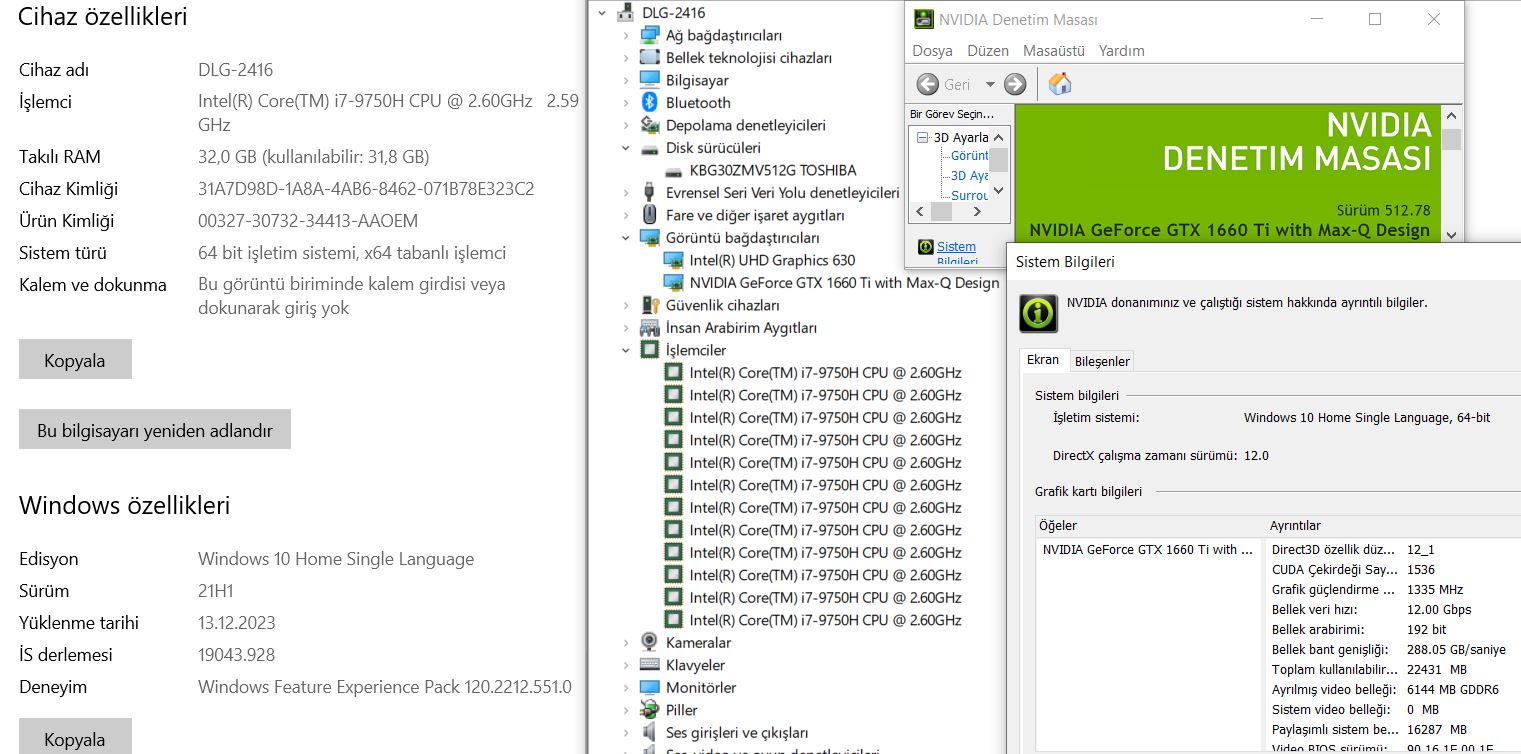
Task: Maximize the NVIDIA Denetim Masası window
Action: 1375,19
